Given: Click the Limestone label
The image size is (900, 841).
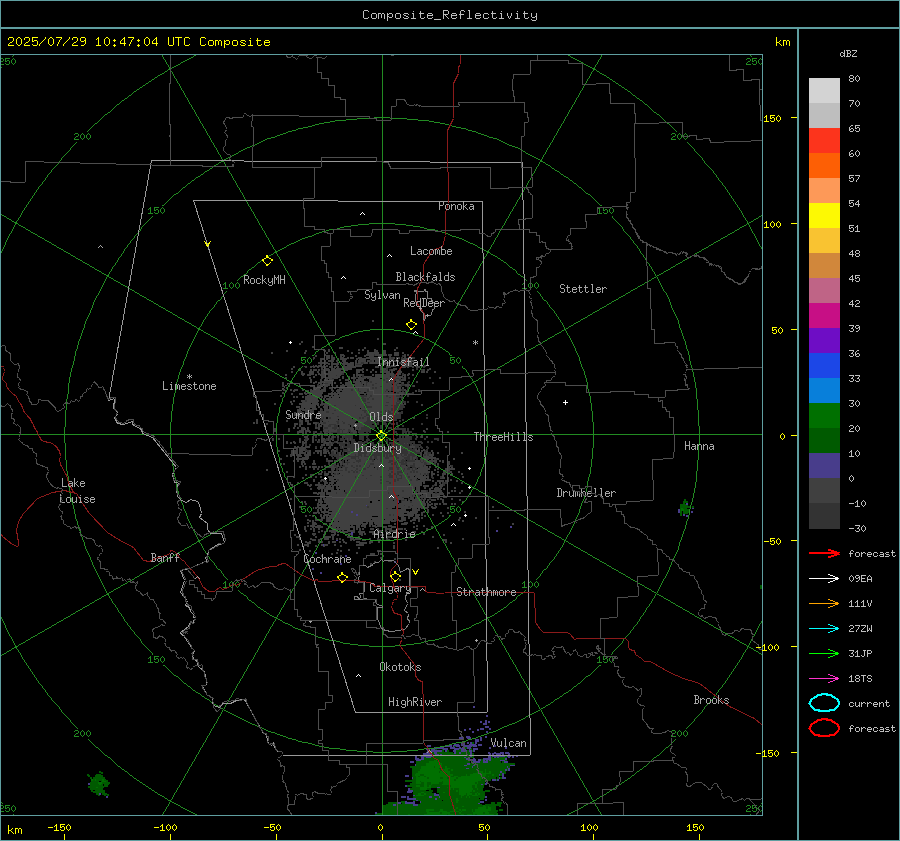Looking at the screenshot, I should [189, 386].
